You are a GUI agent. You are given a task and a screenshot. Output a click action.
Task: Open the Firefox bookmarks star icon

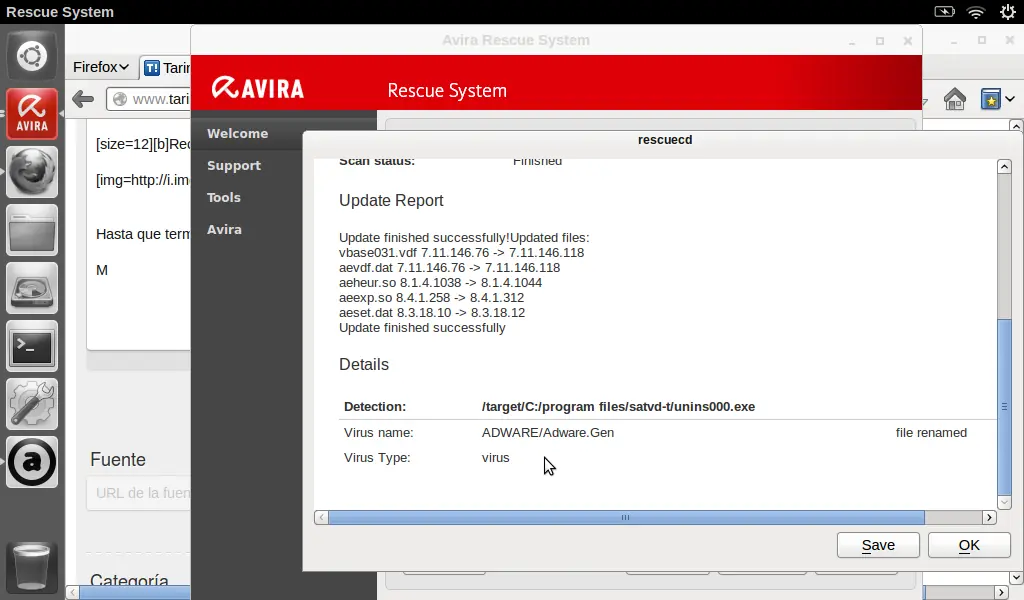pos(991,99)
